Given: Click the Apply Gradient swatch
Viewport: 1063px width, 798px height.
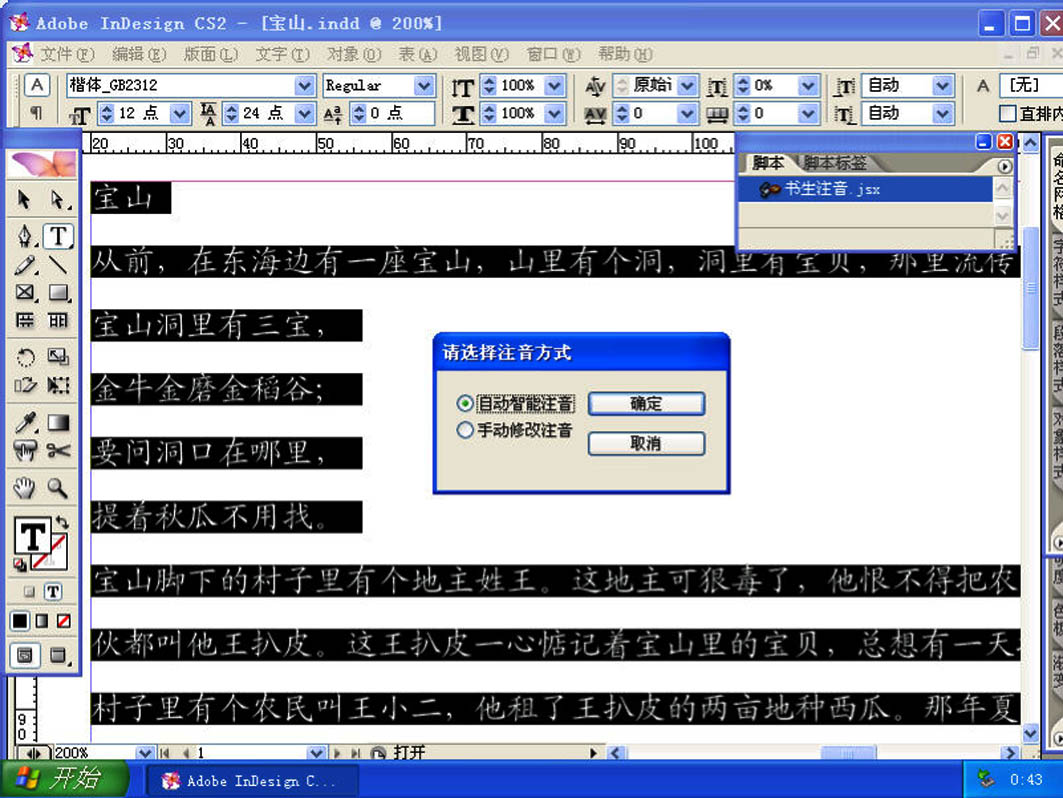Looking at the screenshot, I should click(x=42, y=620).
